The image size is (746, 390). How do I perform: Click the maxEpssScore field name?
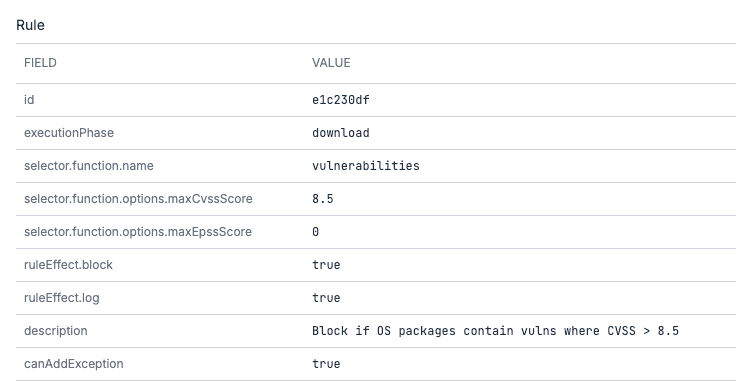coord(138,232)
